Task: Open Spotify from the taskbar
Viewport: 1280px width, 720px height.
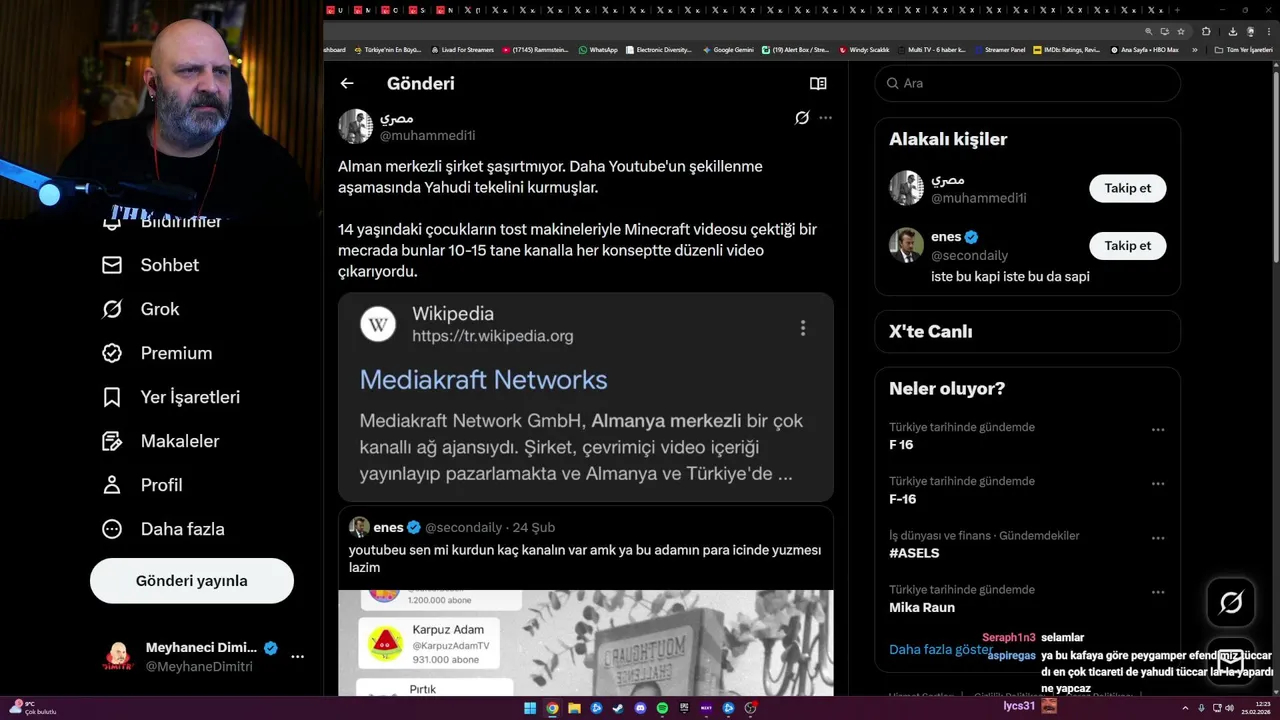Action: pos(662,708)
